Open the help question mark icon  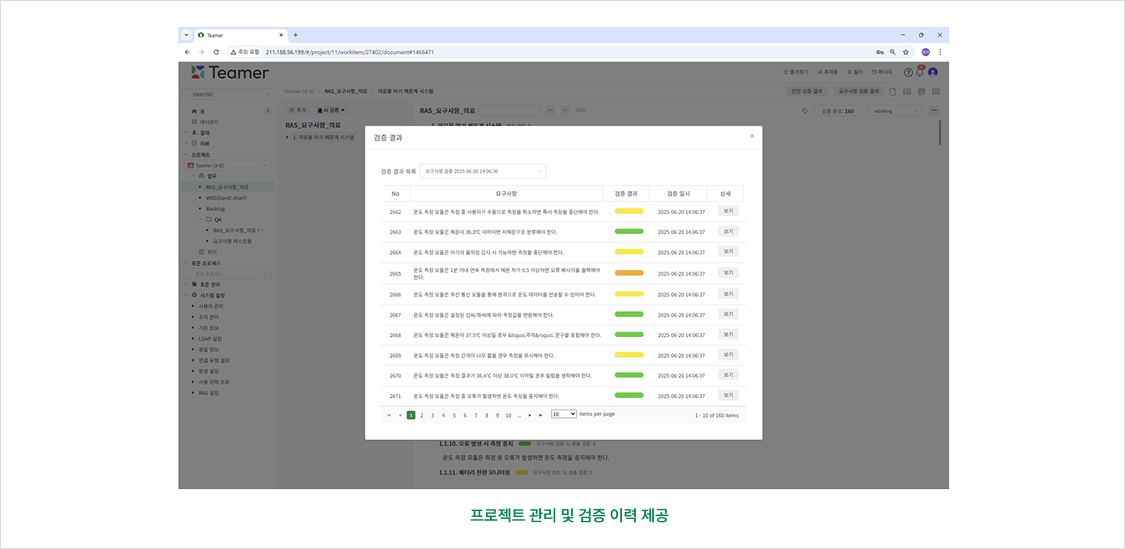[x=908, y=72]
